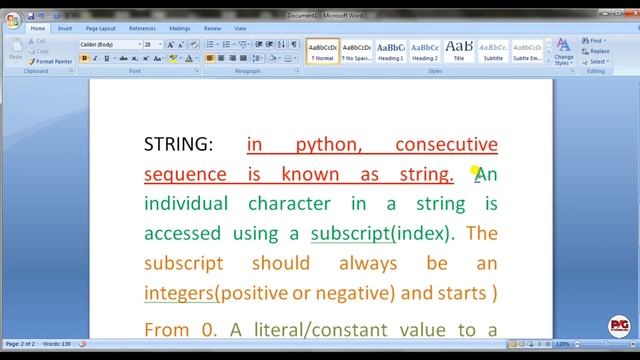Click the proofing errors status bar icon
The width and height of the screenshot is (640, 360).
[x=83, y=344]
